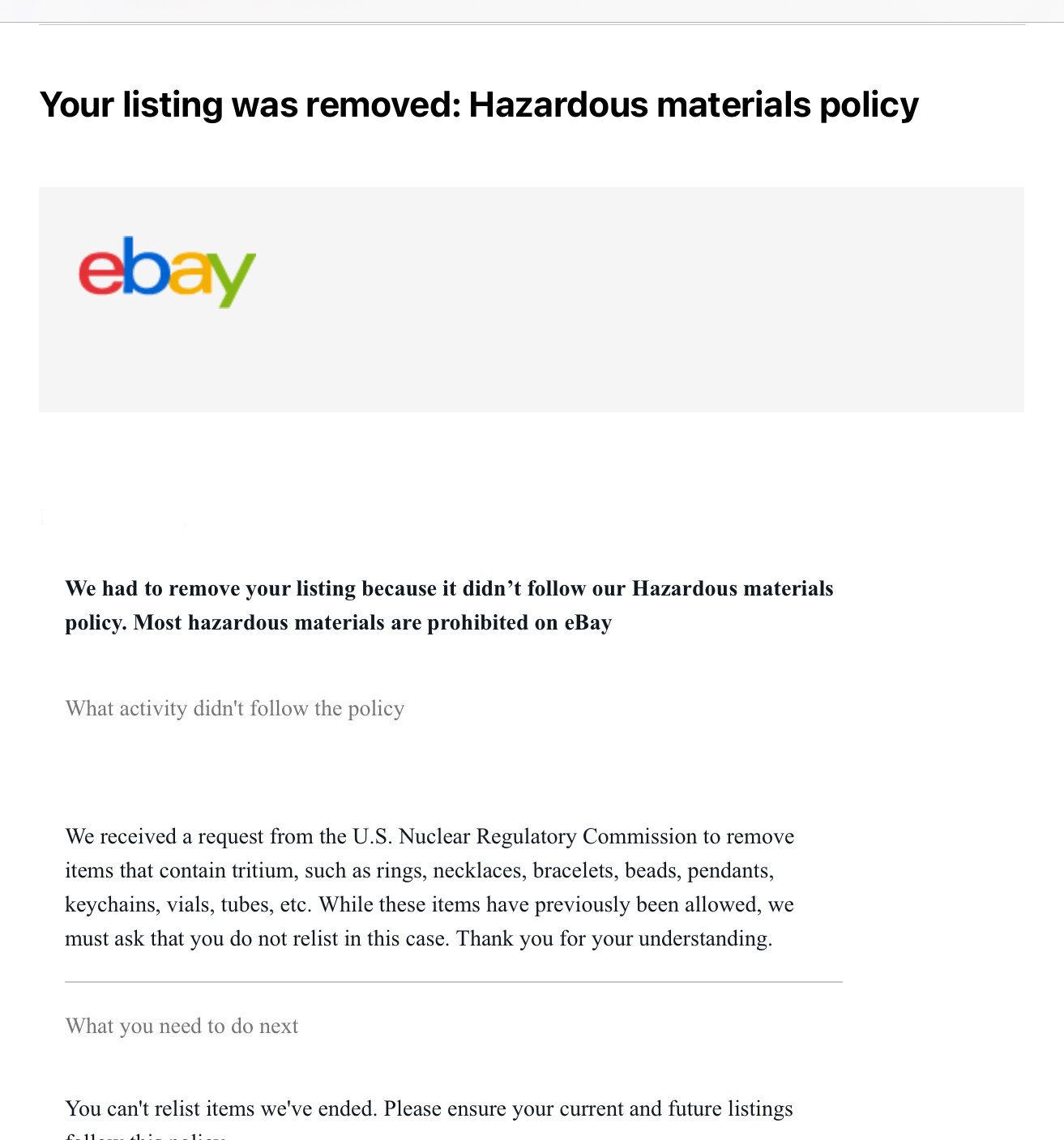Click 'What activity didn't follow the policy' heading
The image size is (1064, 1140).
[x=235, y=708]
